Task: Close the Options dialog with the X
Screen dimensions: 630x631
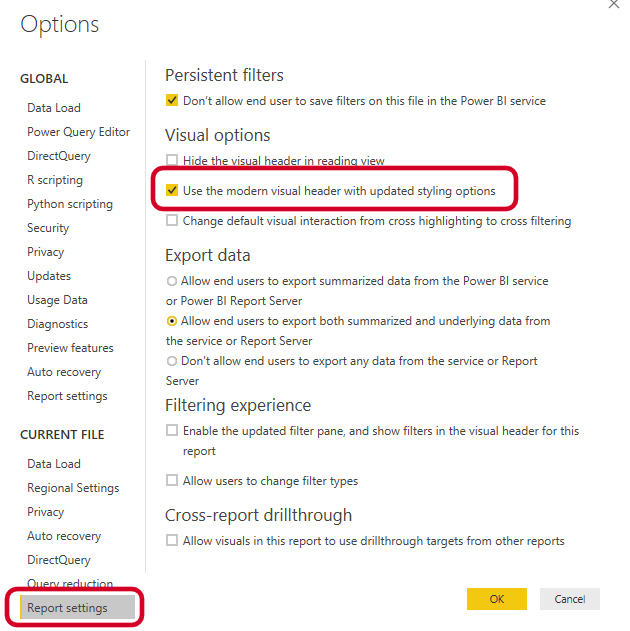Action: [x=614, y=4]
